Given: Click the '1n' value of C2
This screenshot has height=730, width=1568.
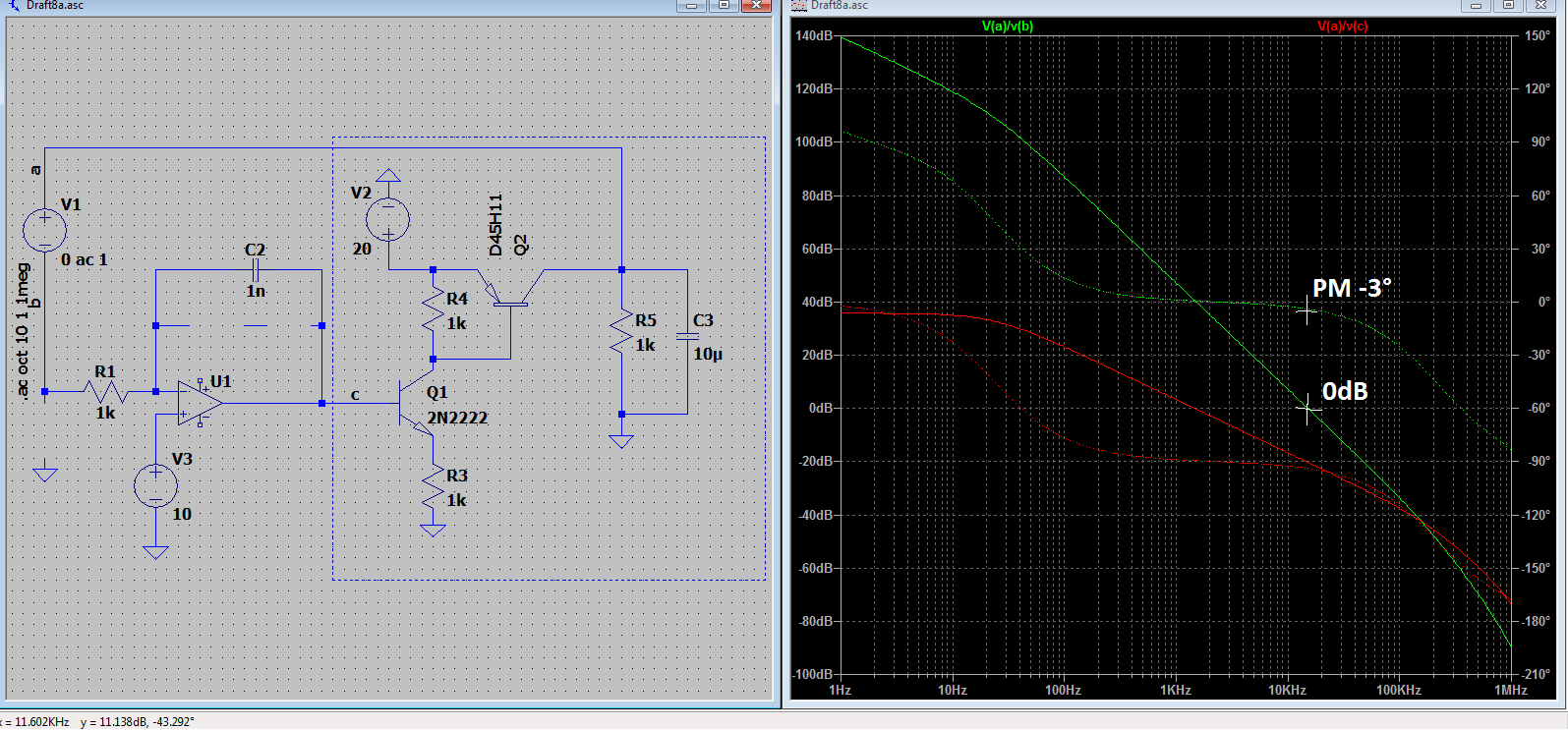Looking at the screenshot, I should [x=256, y=291].
